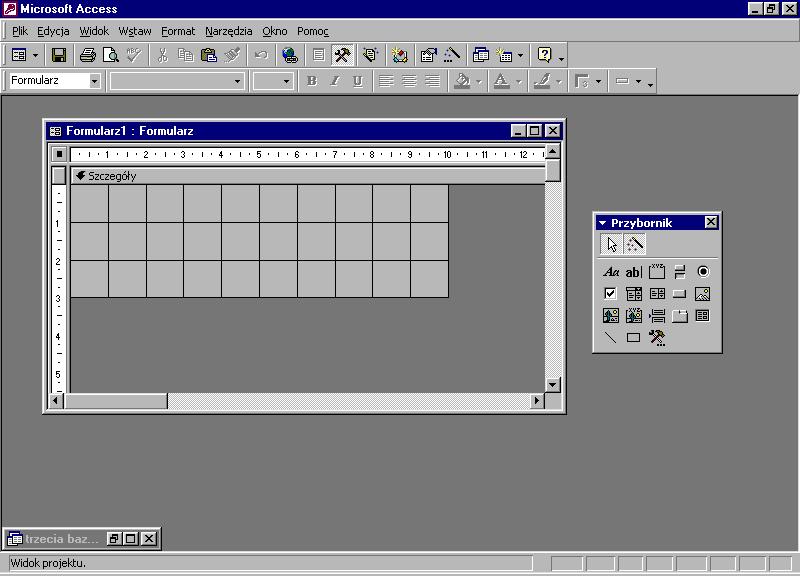The width and height of the screenshot is (800, 576).
Task: Choose the Option Group tool
Action: (657, 272)
